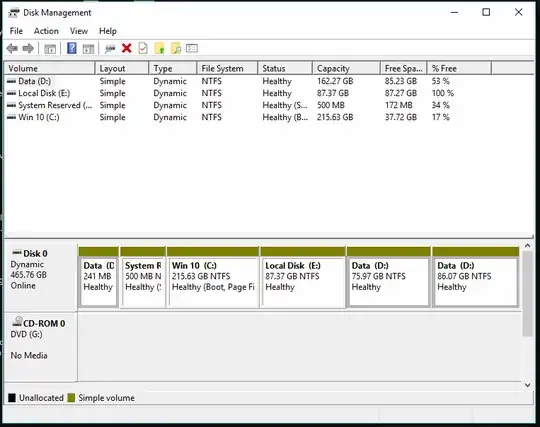Screen dimensions: 540x427
Task: Click the Win 10 (C:) volume drive icon
Action: (x=11, y=117)
